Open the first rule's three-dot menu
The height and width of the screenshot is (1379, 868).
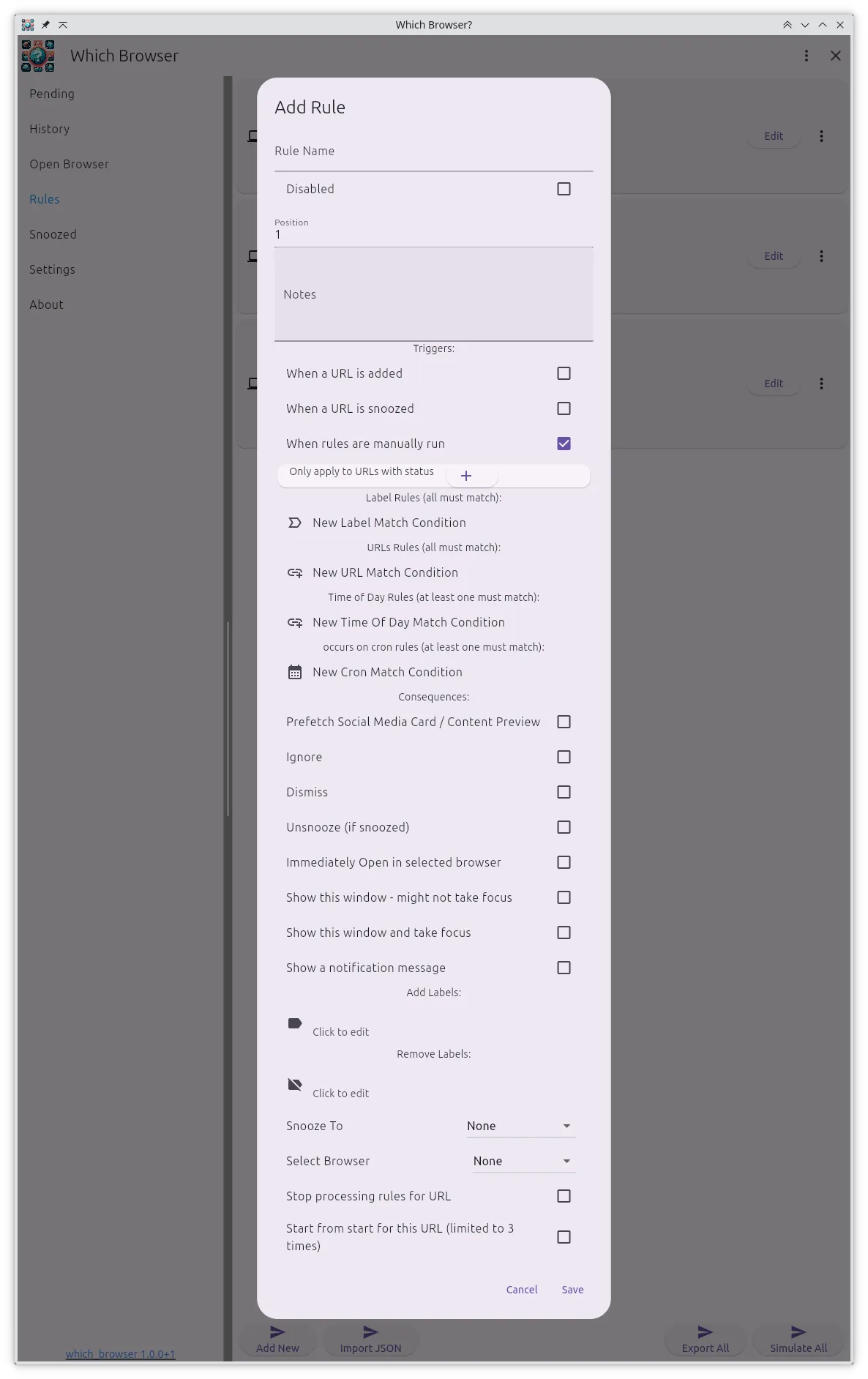821,136
